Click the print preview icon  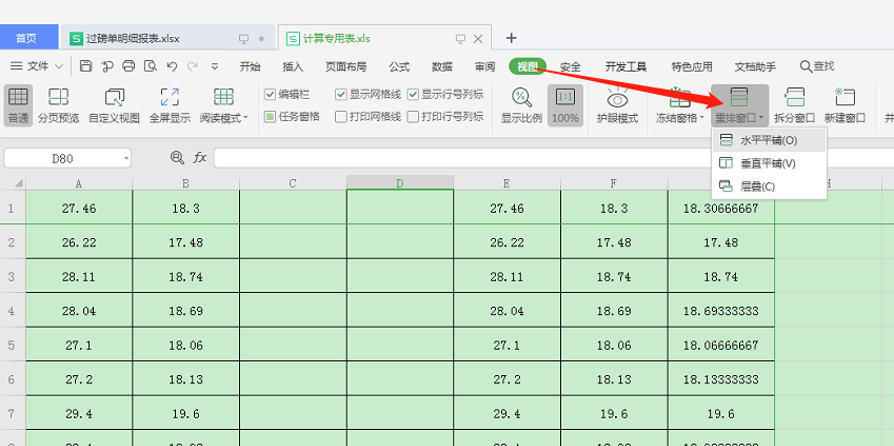150,66
